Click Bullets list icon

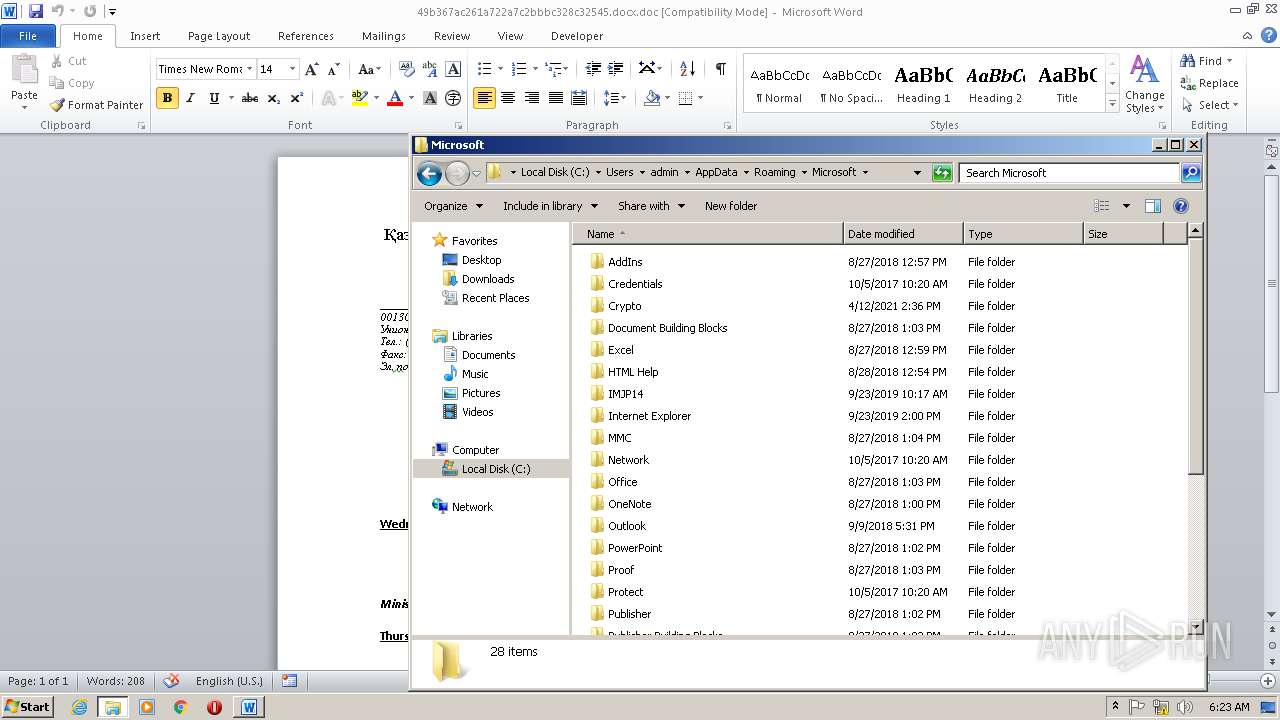tap(485, 69)
